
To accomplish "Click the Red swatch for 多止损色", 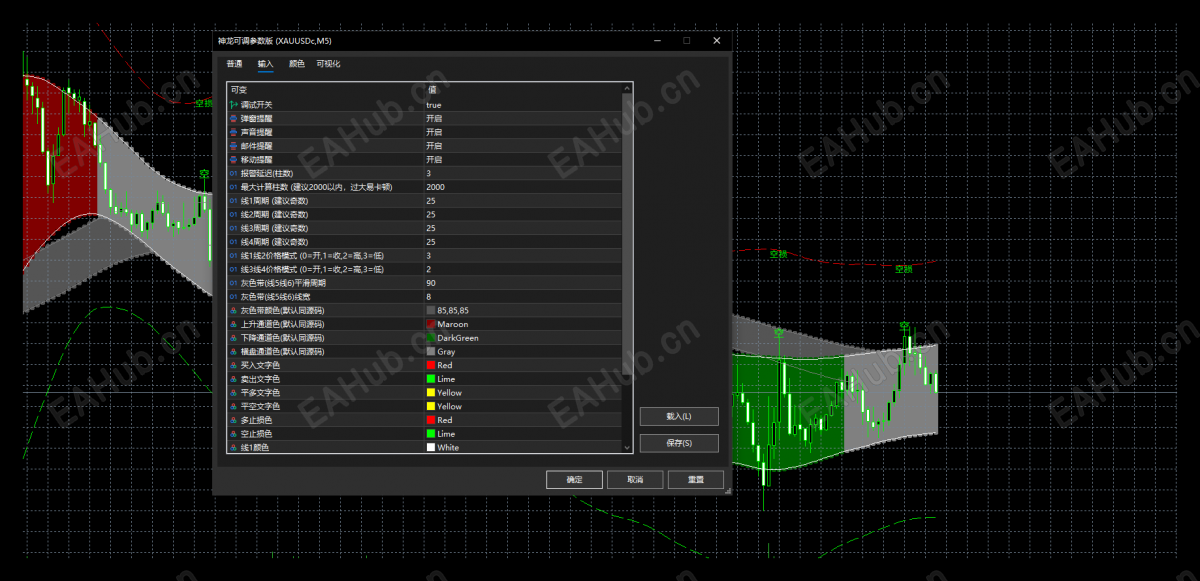I will (x=431, y=421).
